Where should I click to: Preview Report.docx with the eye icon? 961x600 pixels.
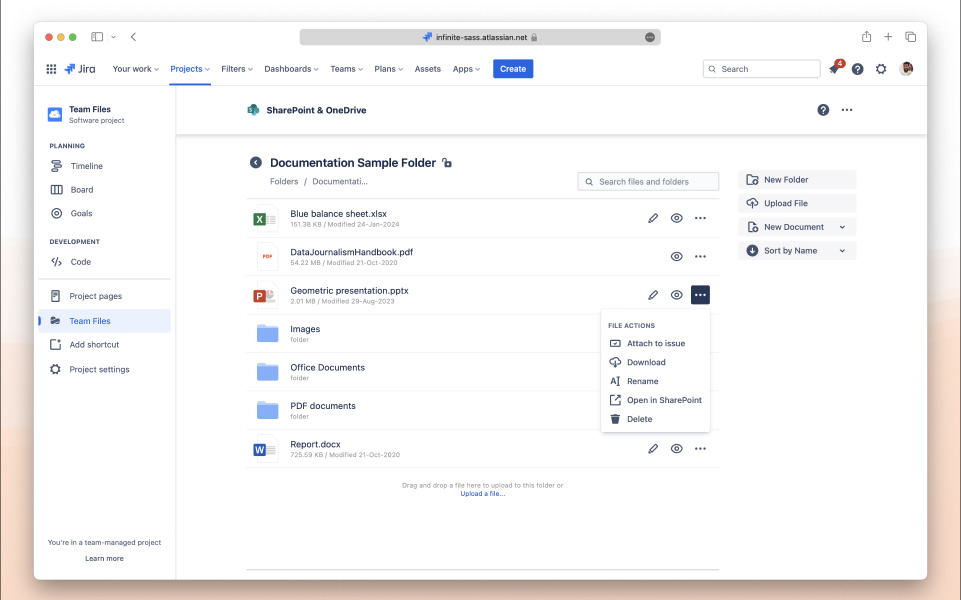[x=676, y=449]
